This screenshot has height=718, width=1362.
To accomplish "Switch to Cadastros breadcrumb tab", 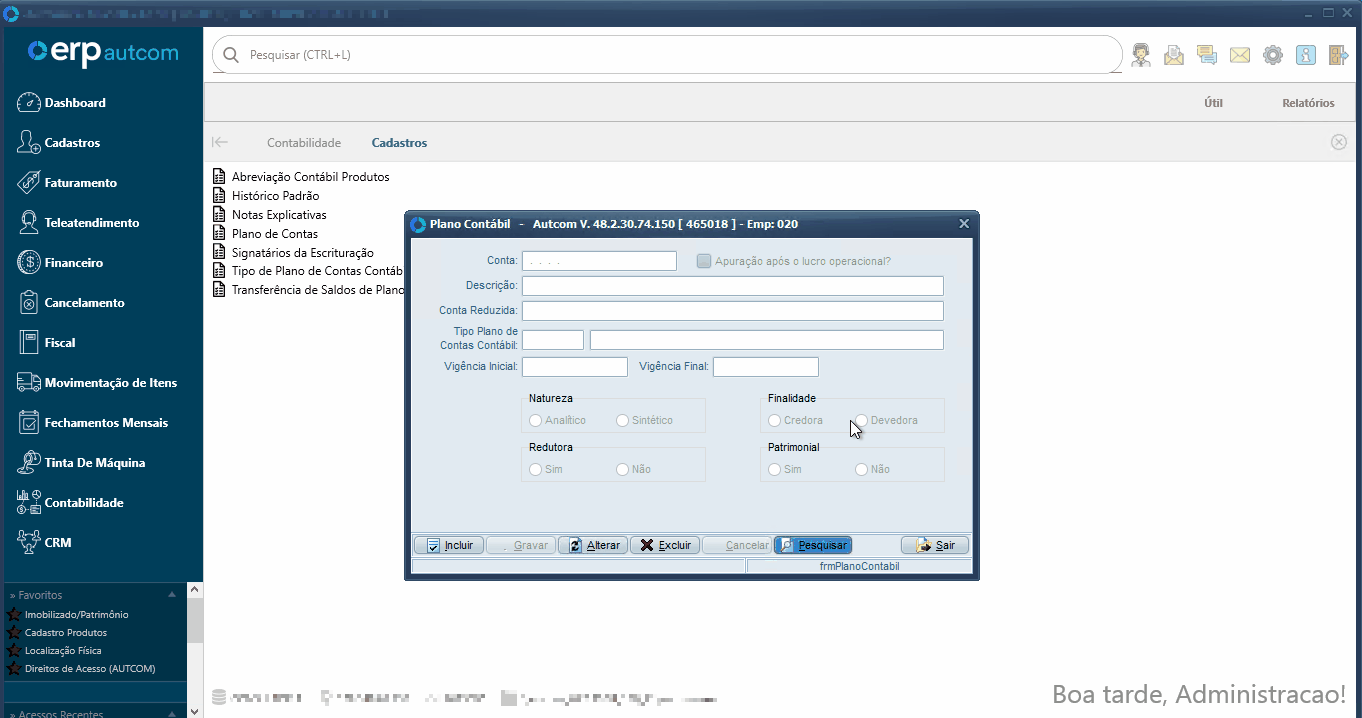I will pyautogui.click(x=399, y=143).
